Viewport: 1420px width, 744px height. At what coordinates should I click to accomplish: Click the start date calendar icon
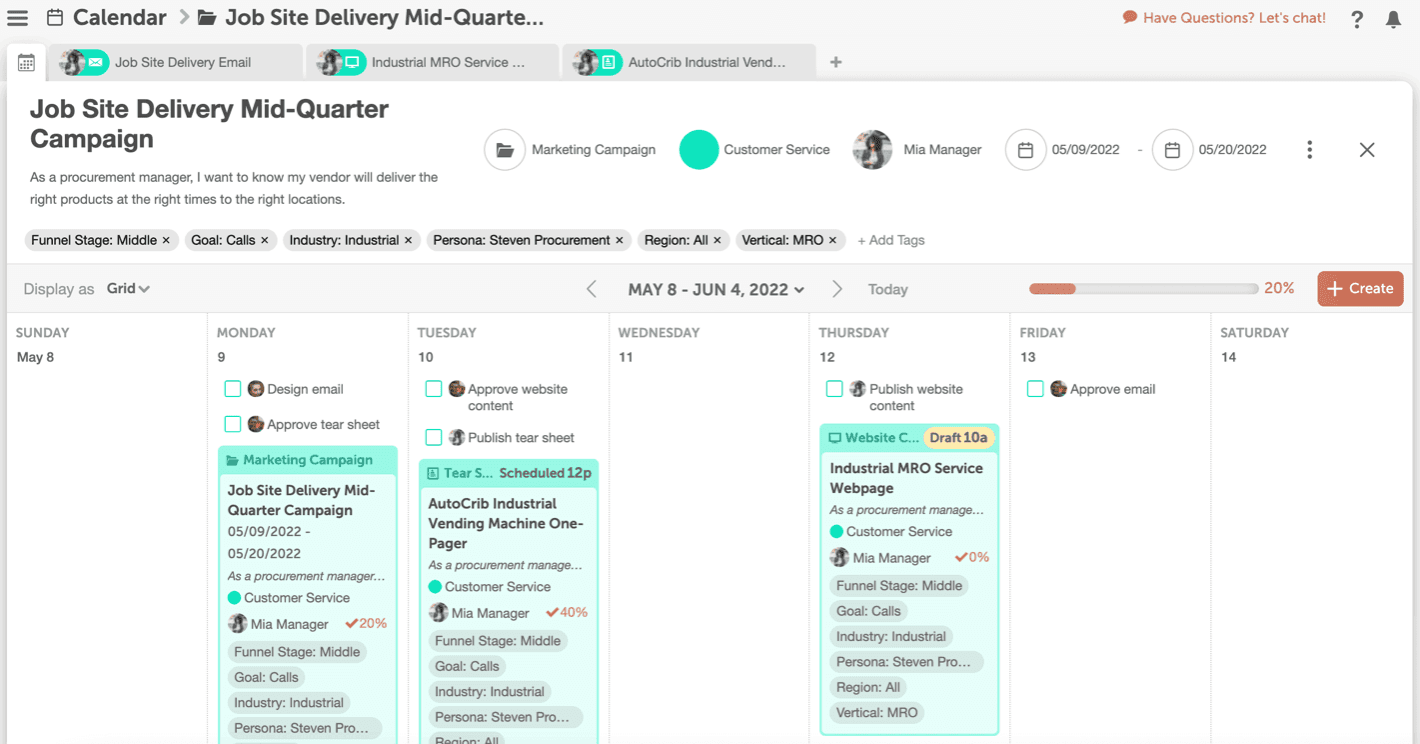pos(1025,150)
